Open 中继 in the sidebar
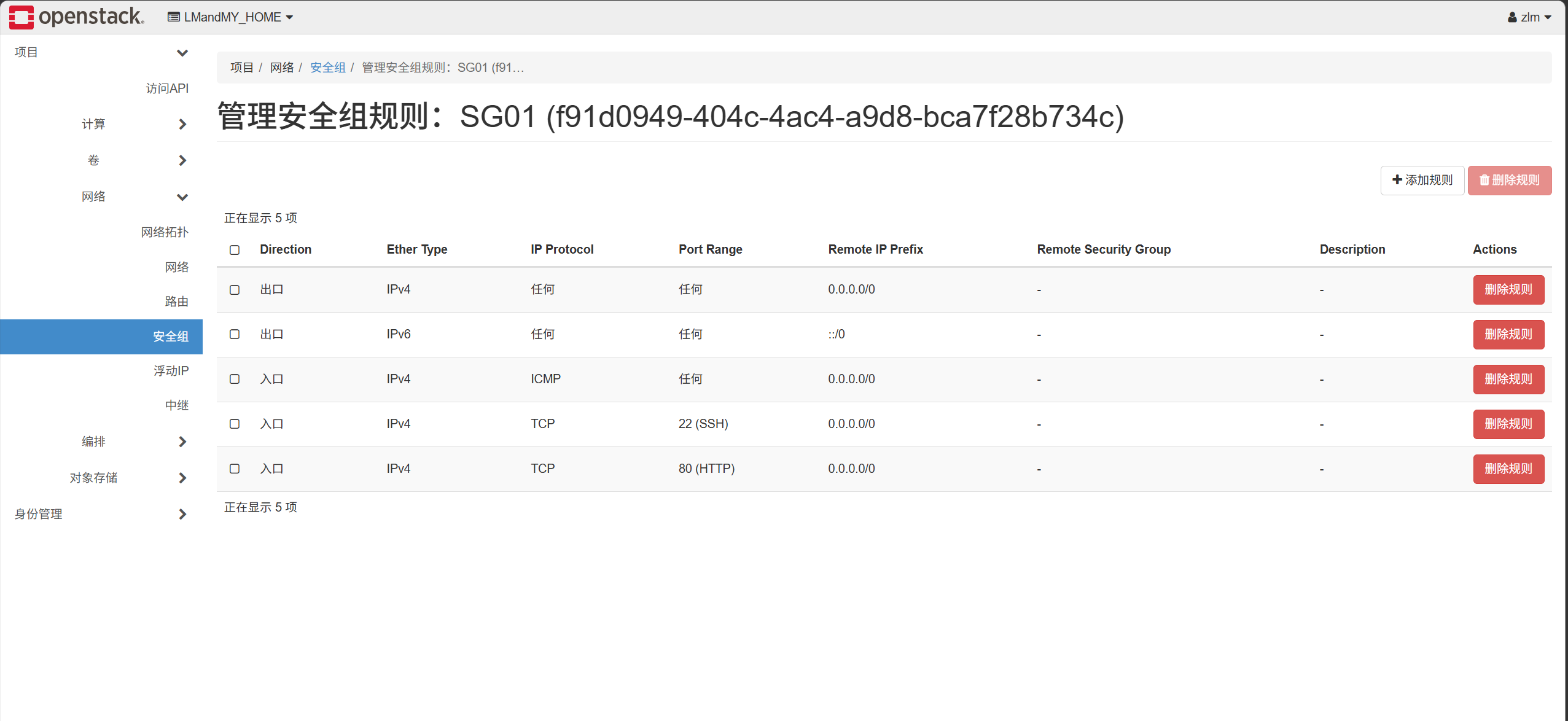1568x721 pixels. [x=177, y=405]
